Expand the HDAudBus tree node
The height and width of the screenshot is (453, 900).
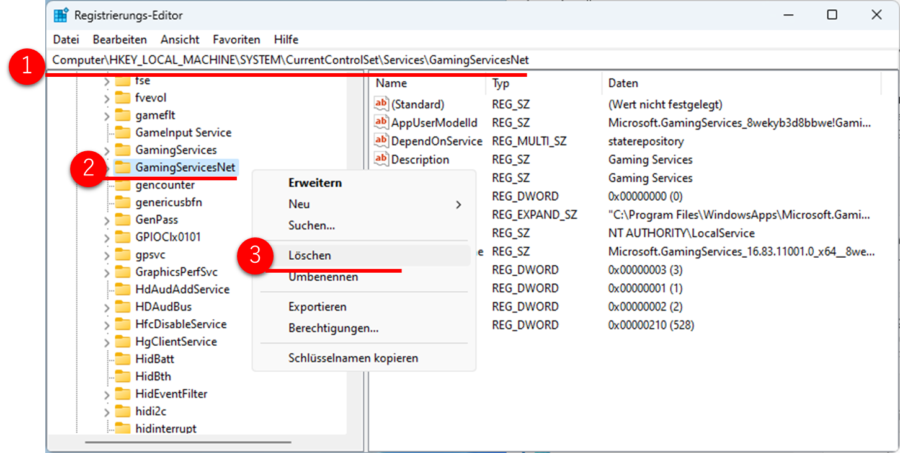tap(107, 307)
